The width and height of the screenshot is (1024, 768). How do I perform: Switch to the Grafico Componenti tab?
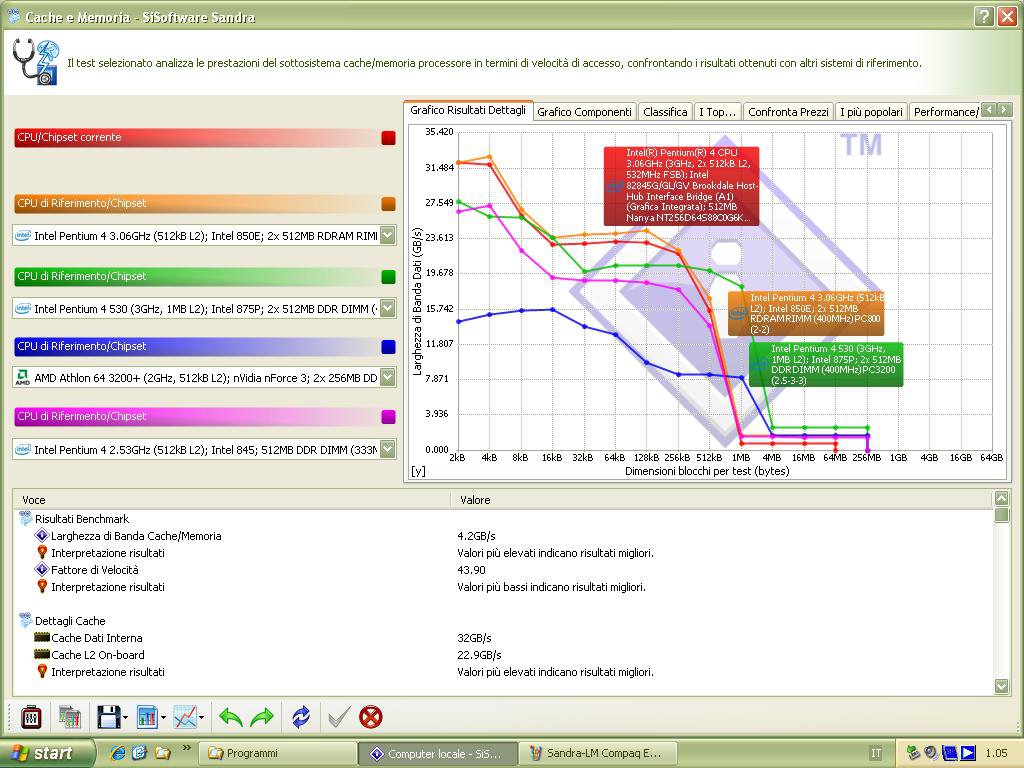tap(584, 112)
